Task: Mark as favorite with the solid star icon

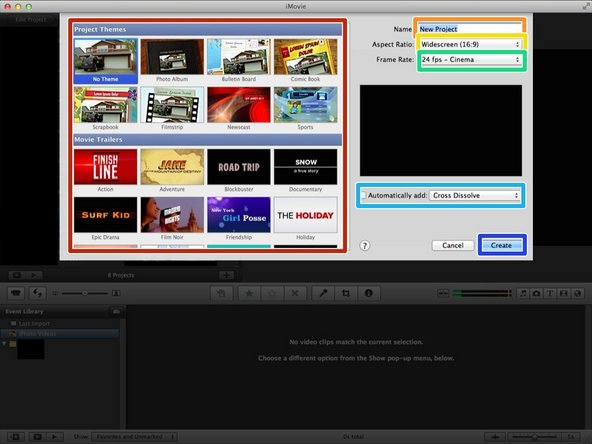Action: [249, 293]
